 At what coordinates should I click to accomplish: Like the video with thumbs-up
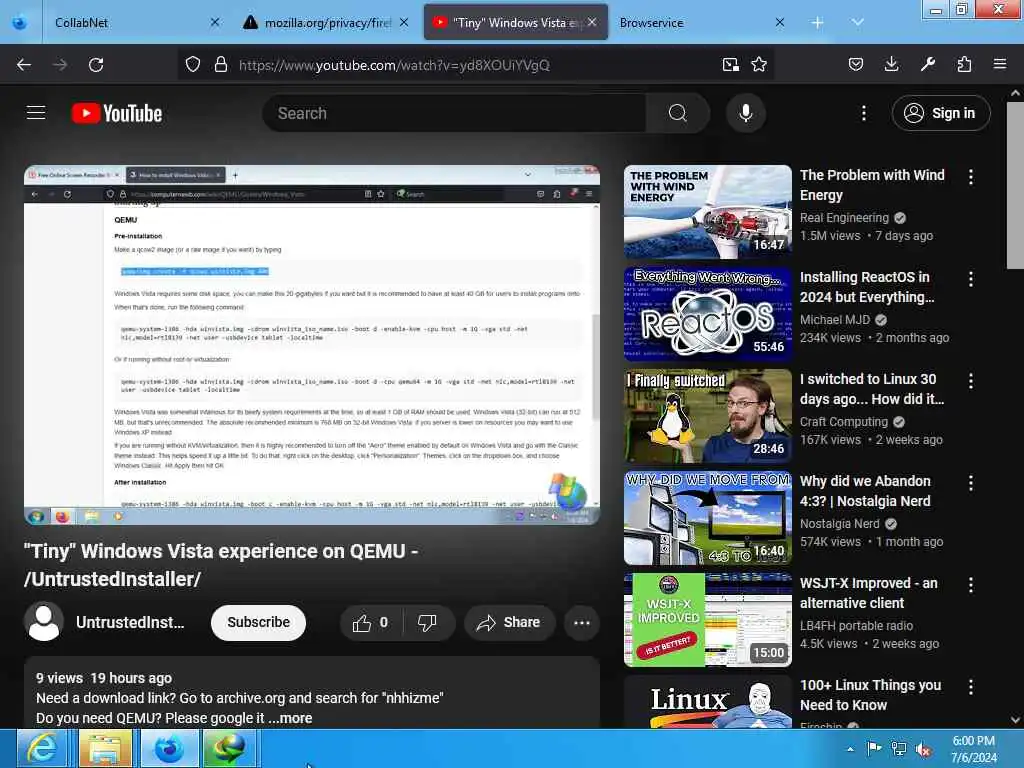[x=370, y=623]
